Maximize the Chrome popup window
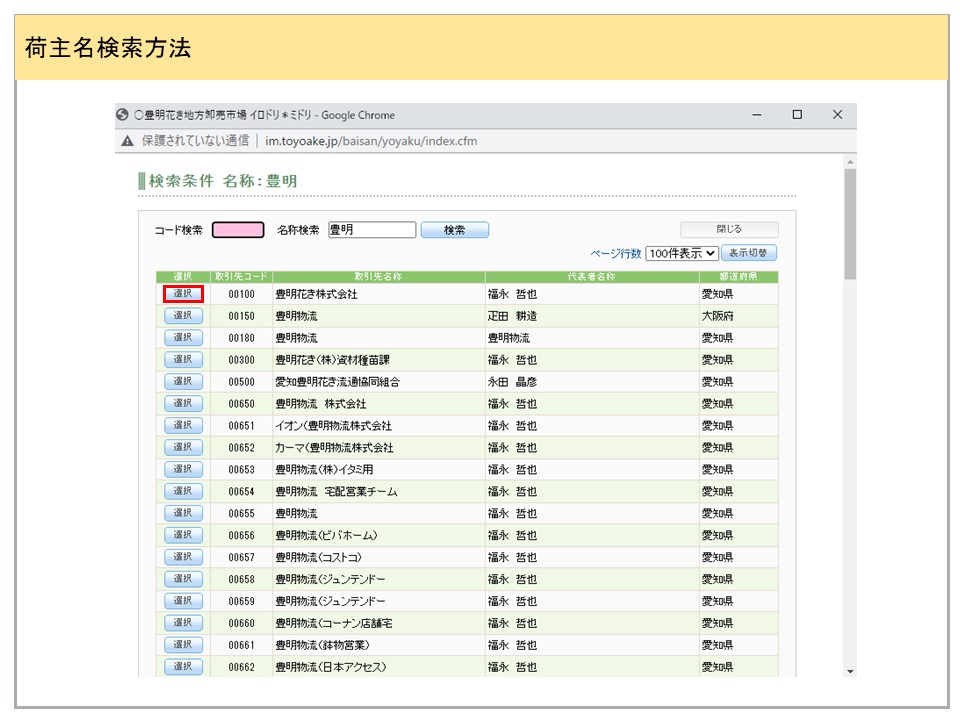Viewport: 960px width, 720px height. point(797,115)
